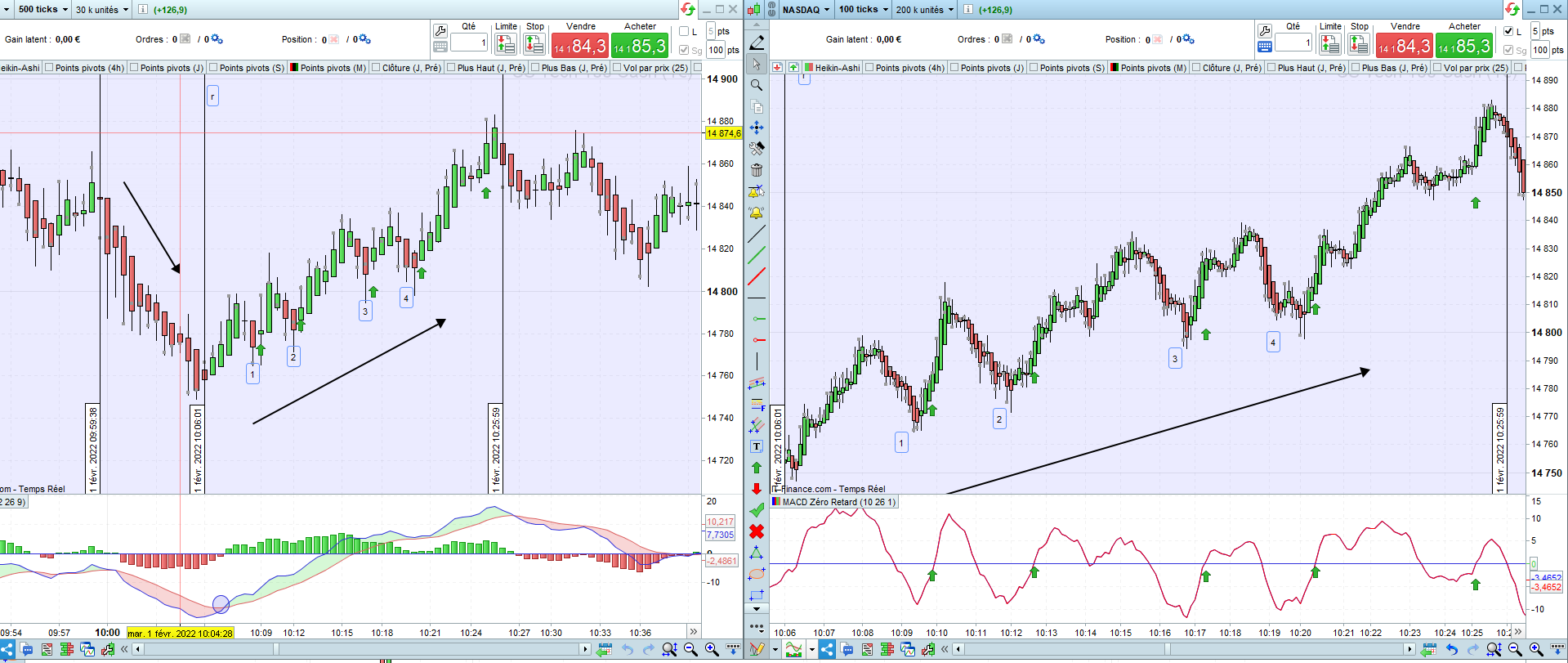This screenshot has height=663, width=1568.
Task: Select the pencil draw tool
Action: (757, 42)
